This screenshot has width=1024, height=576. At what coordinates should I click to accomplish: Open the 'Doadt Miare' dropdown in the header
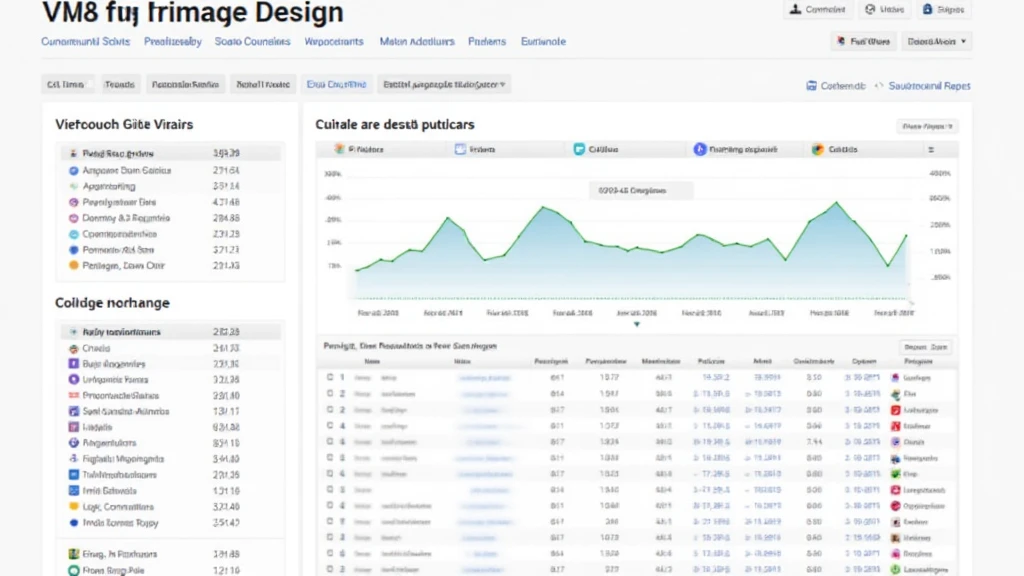[937, 42]
